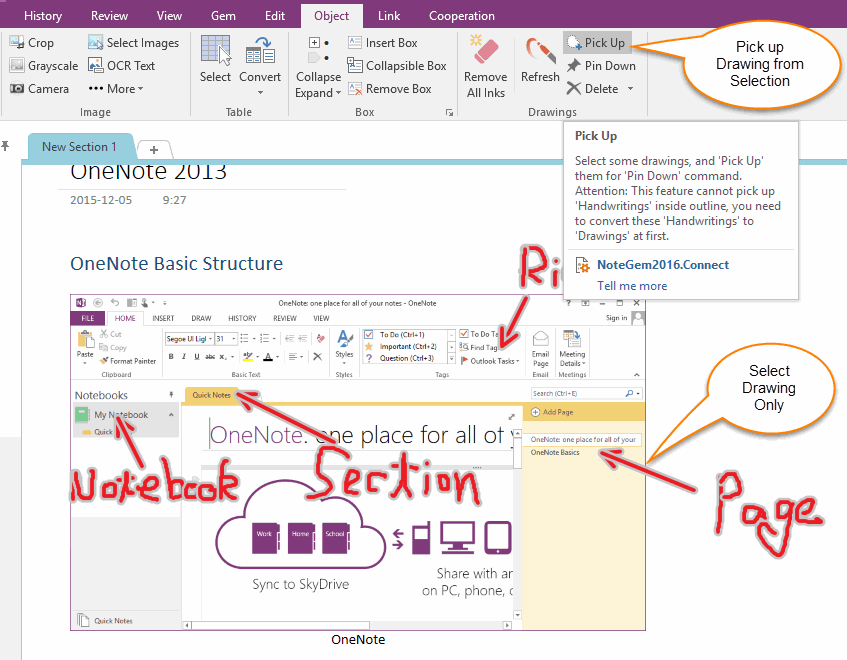Click the Crop image tool
Viewport: 847px width, 660px height.
(32, 43)
